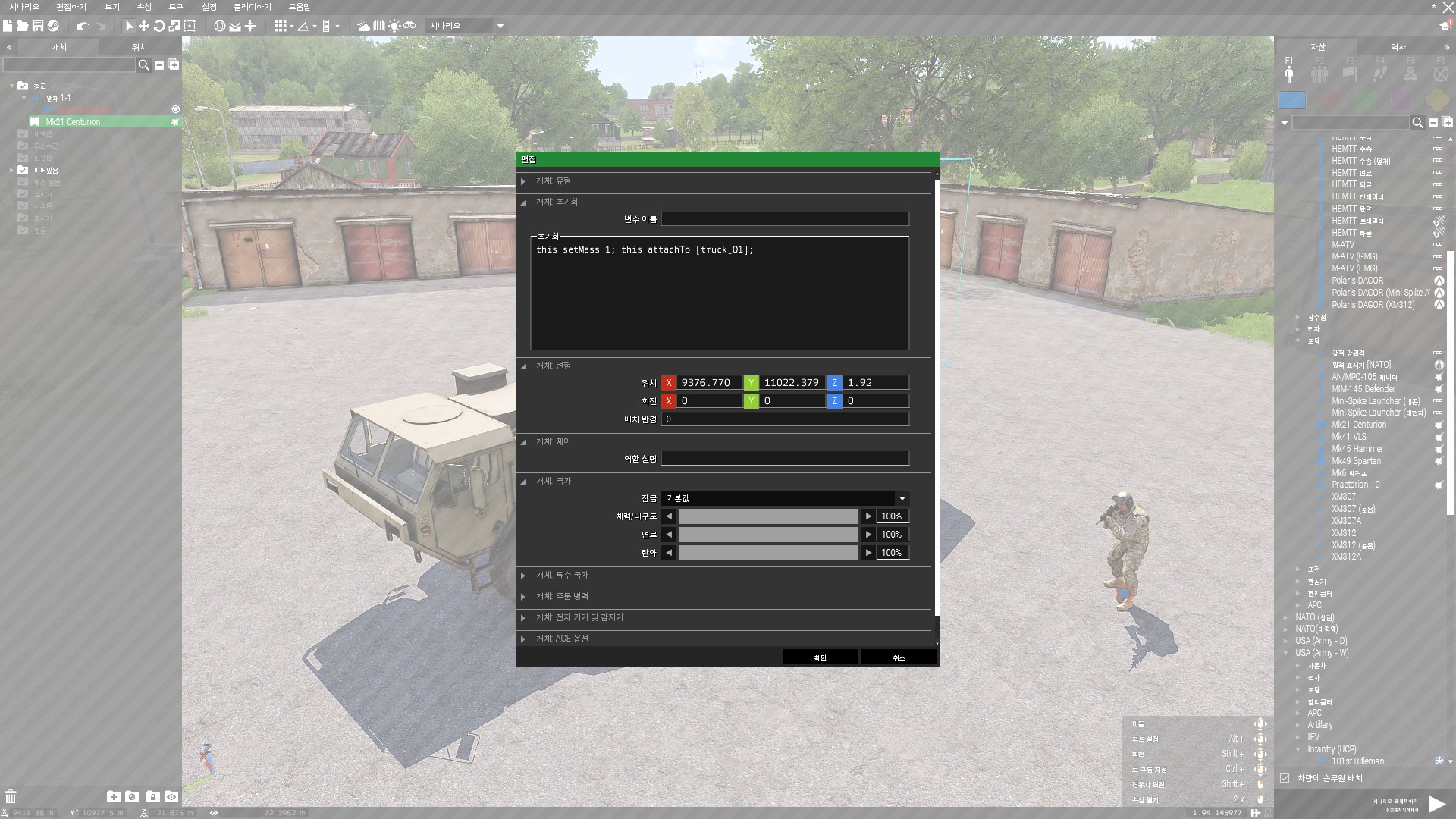1456x819 pixels.
Task: Click the 확인 confirm button
Action: [x=820, y=657]
